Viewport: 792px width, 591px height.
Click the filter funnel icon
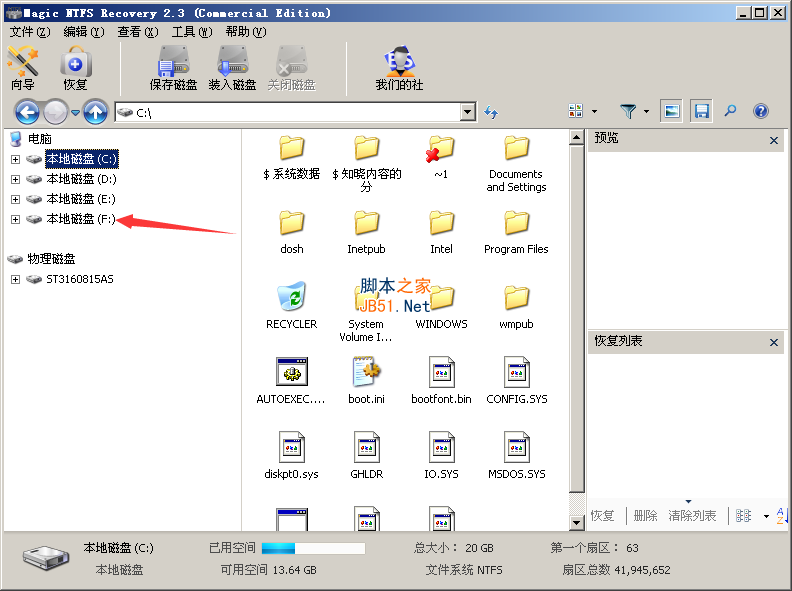coord(628,111)
